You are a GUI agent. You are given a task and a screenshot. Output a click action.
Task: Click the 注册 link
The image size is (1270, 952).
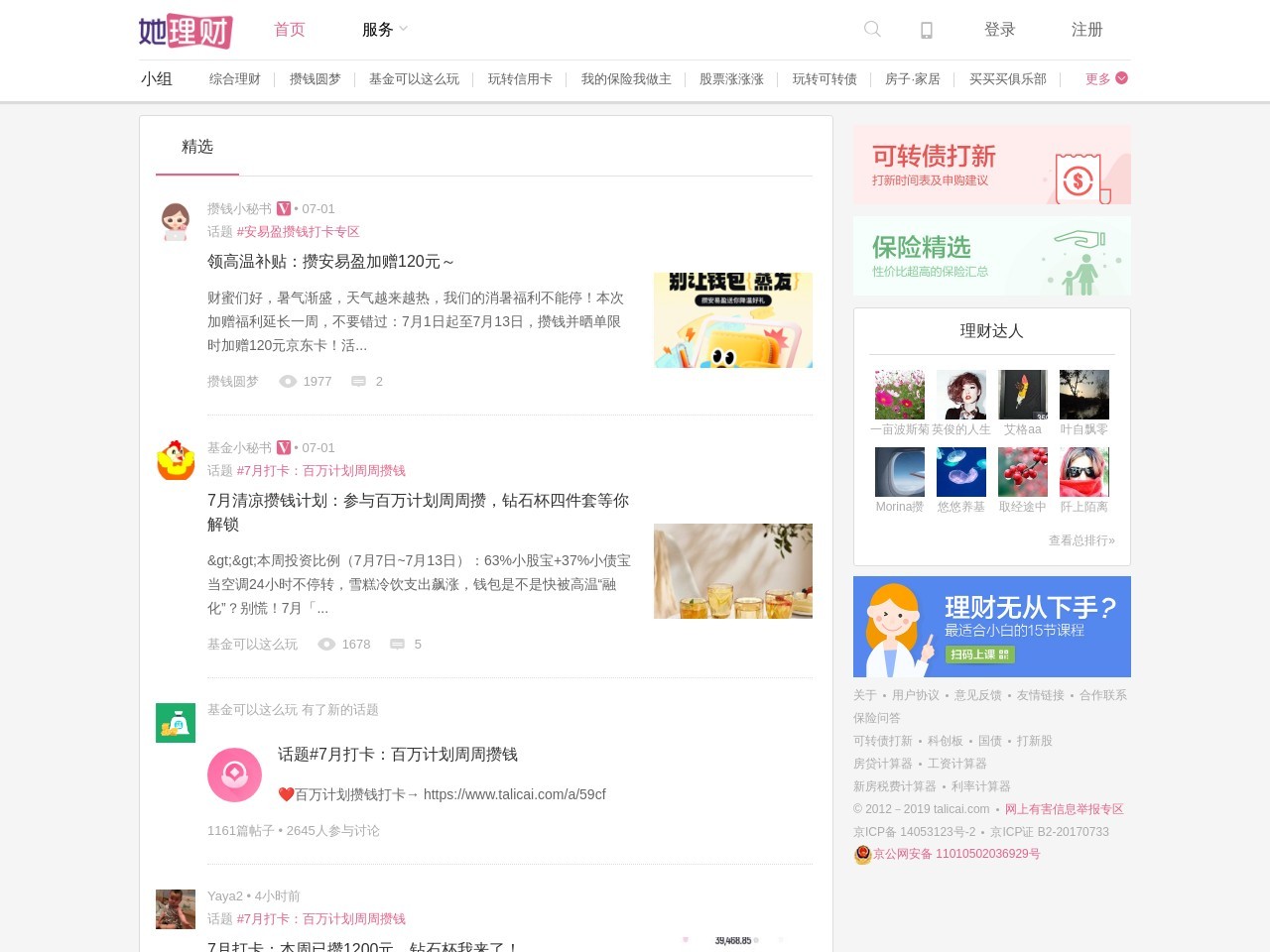[x=1086, y=30]
